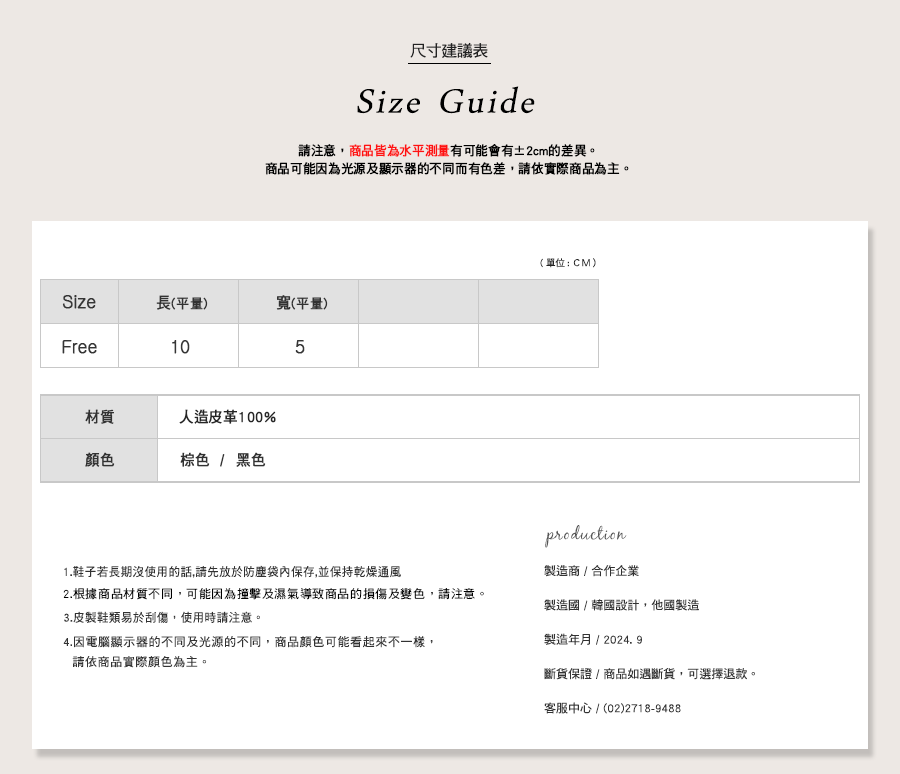Select the Size column header cell
Screen dimensions: 900x774
click(x=79, y=302)
